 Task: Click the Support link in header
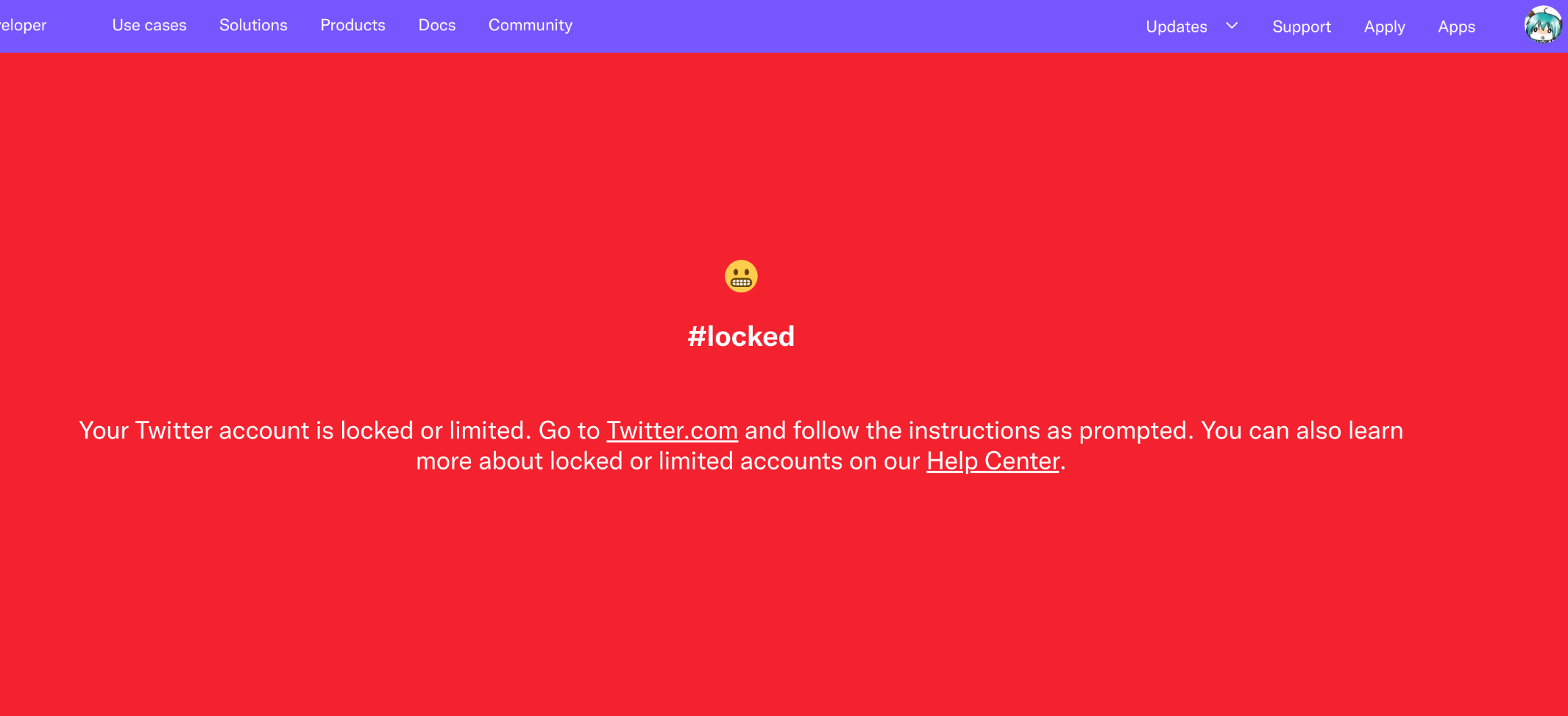point(1301,26)
